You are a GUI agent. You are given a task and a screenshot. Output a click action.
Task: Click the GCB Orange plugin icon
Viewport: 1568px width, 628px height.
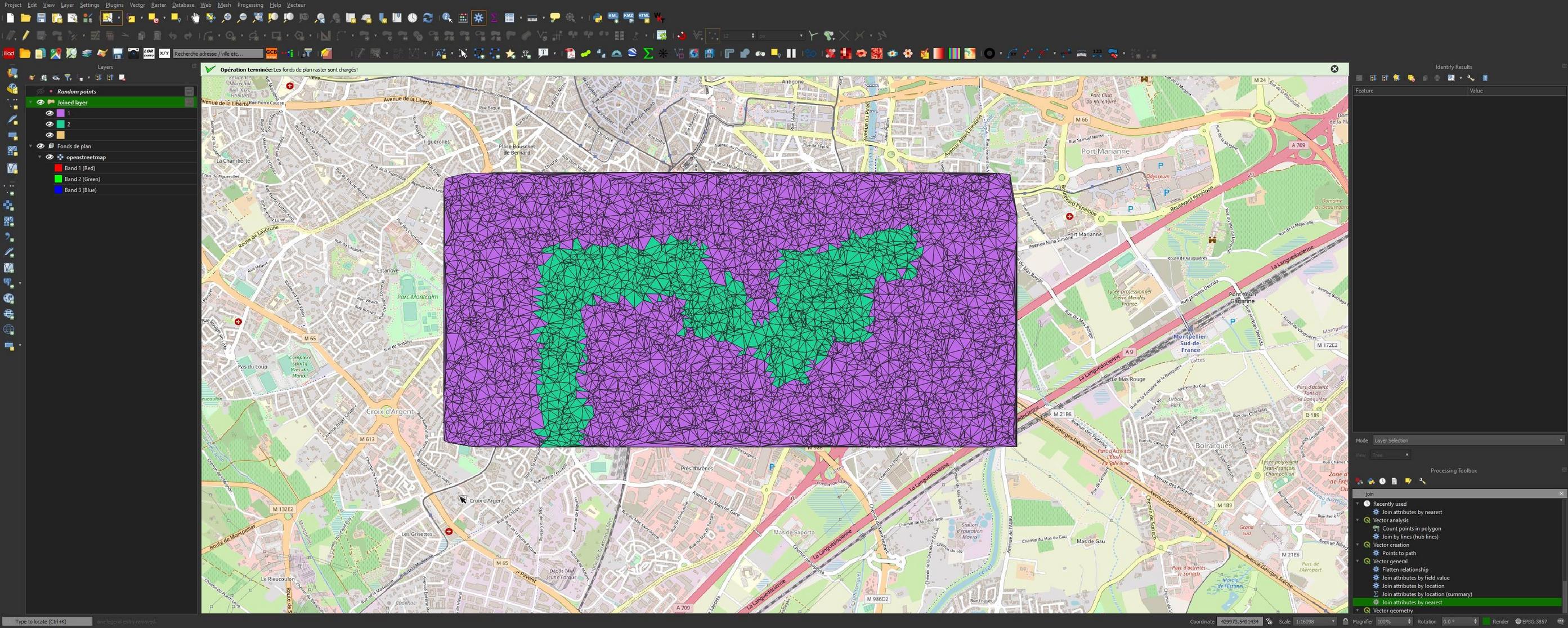(271, 54)
